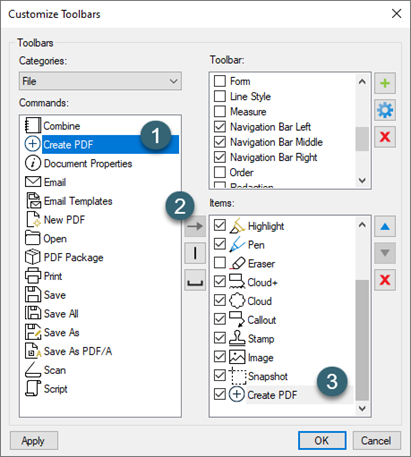
Task: Move item down with gray triangle
Action: pyautogui.click(x=385, y=253)
